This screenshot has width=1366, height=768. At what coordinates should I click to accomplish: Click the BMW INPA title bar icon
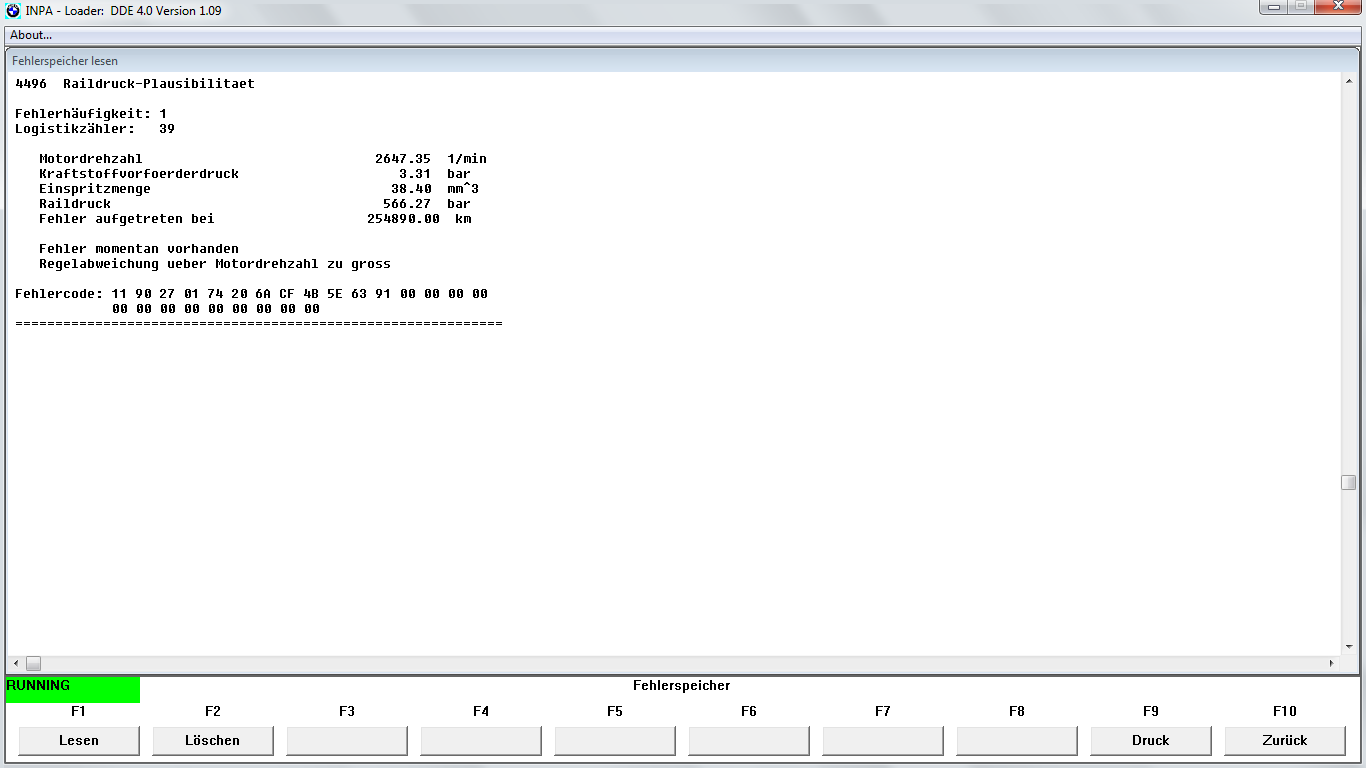click(13, 11)
